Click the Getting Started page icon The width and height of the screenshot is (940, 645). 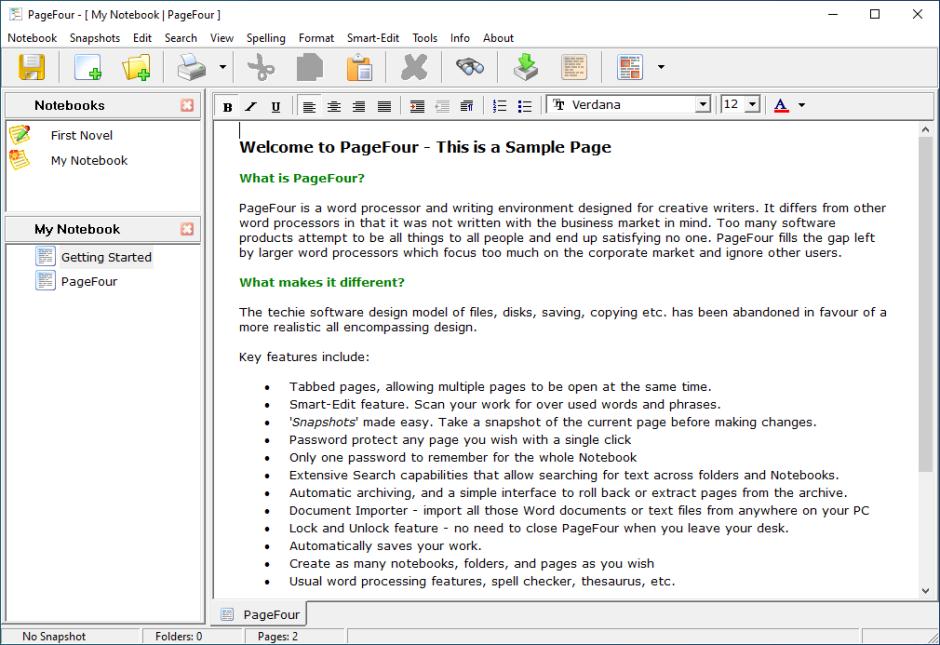(46, 257)
